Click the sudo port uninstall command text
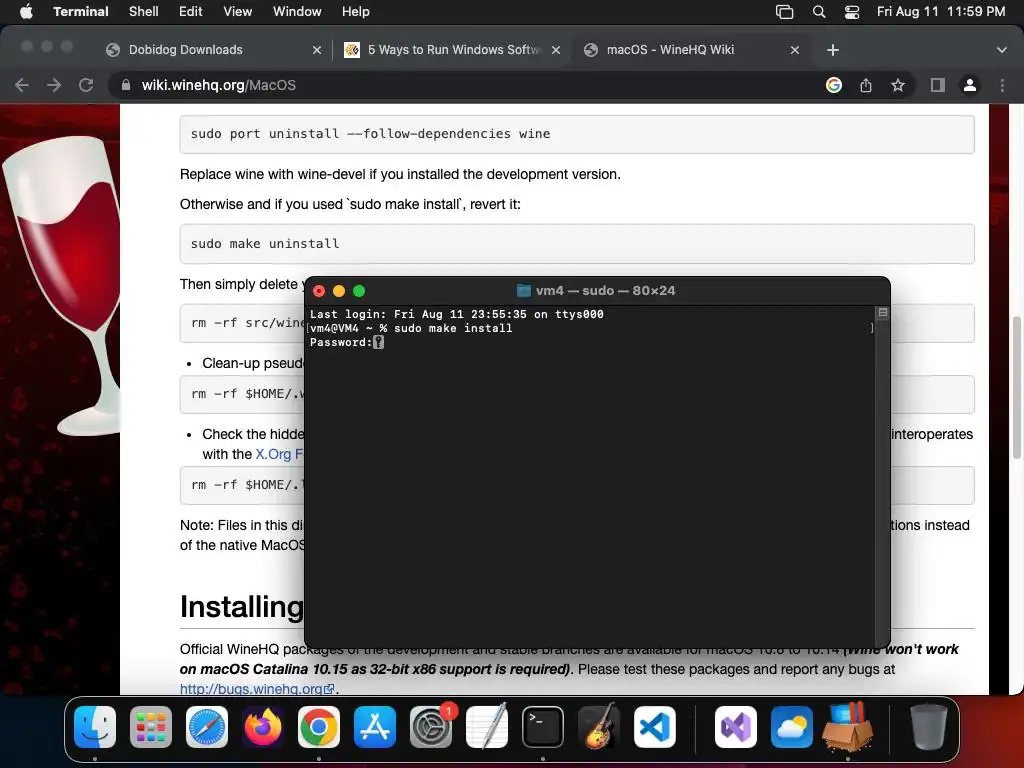The image size is (1024, 768). tap(370, 133)
